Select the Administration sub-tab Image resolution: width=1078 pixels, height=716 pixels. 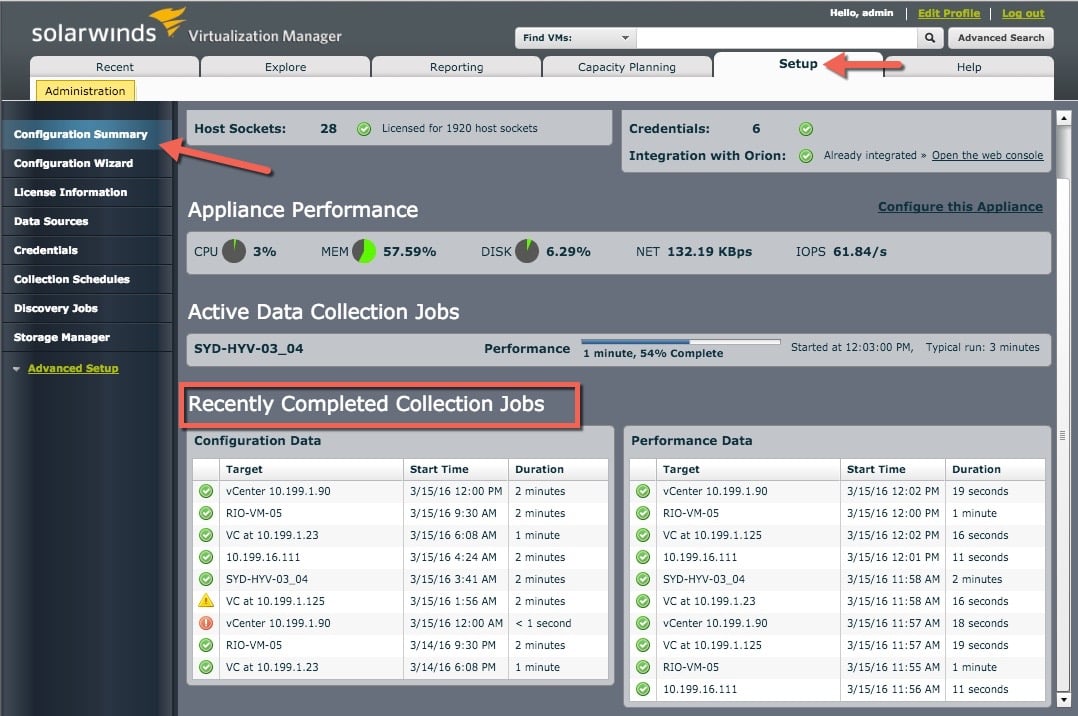pos(85,91)
